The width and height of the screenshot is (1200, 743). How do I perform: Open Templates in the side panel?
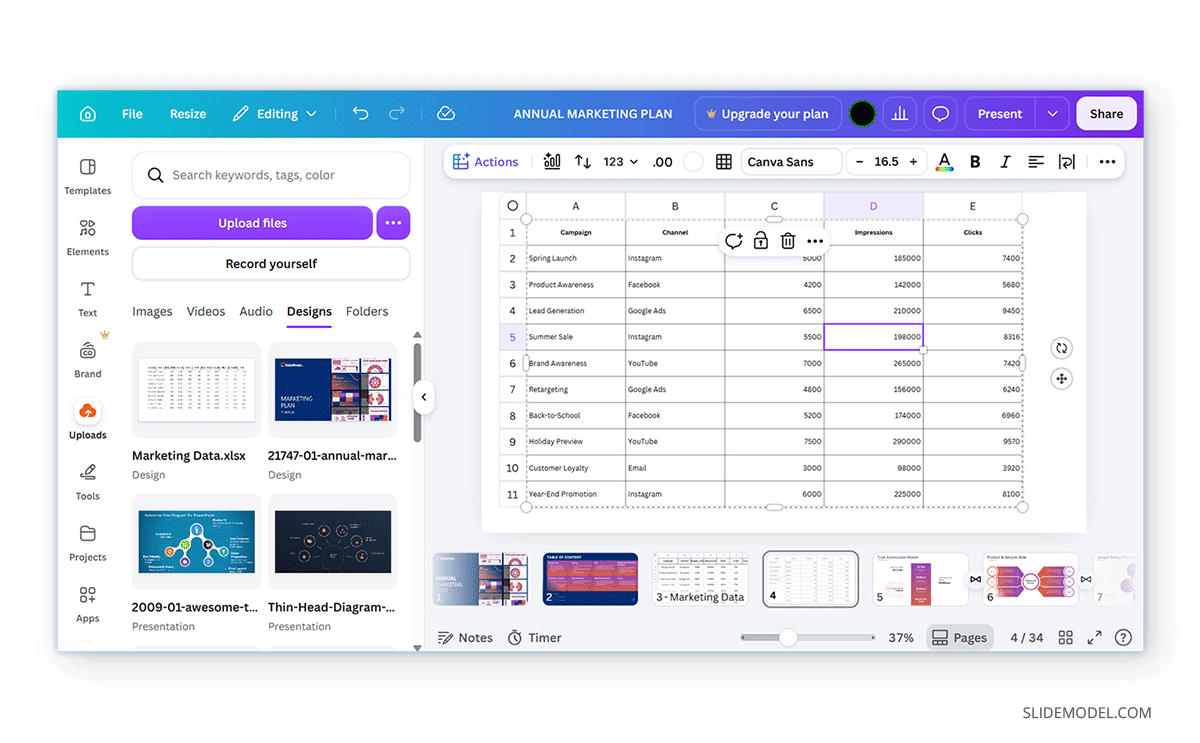point(88,176)
